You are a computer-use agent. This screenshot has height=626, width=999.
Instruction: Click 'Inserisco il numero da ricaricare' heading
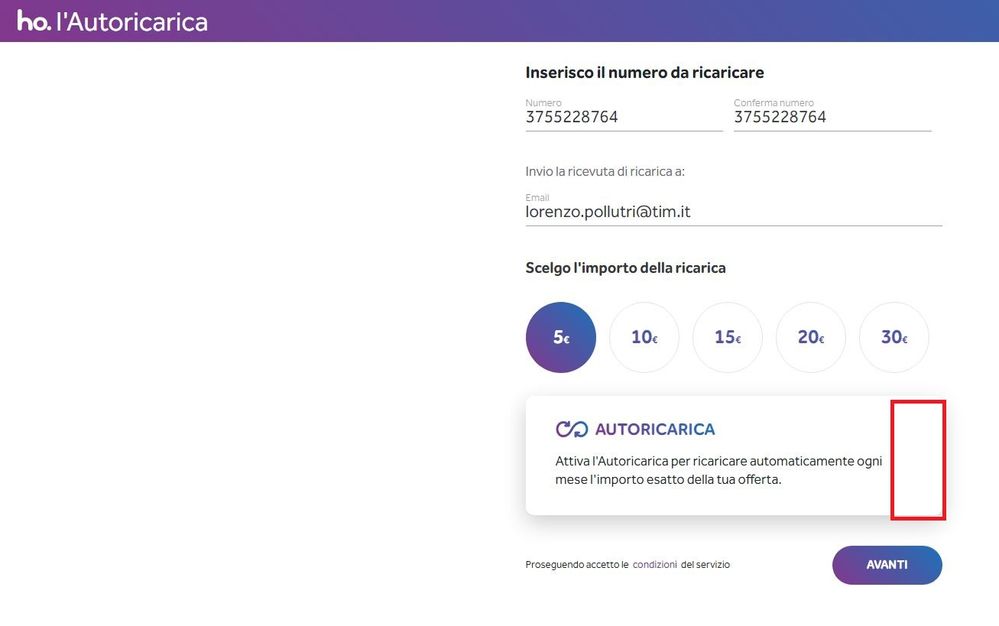pos(645,73)
